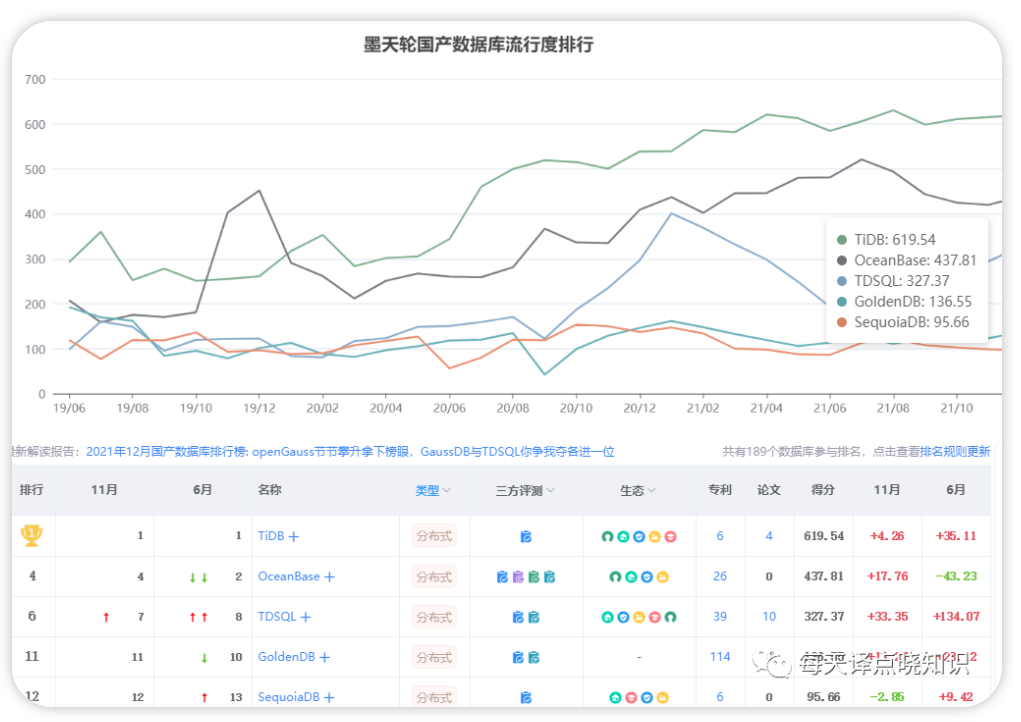This screenshot has width=1021, height=722.
Task: Click the blue evaluation badge in TiDB row
Action: [526, 536]
